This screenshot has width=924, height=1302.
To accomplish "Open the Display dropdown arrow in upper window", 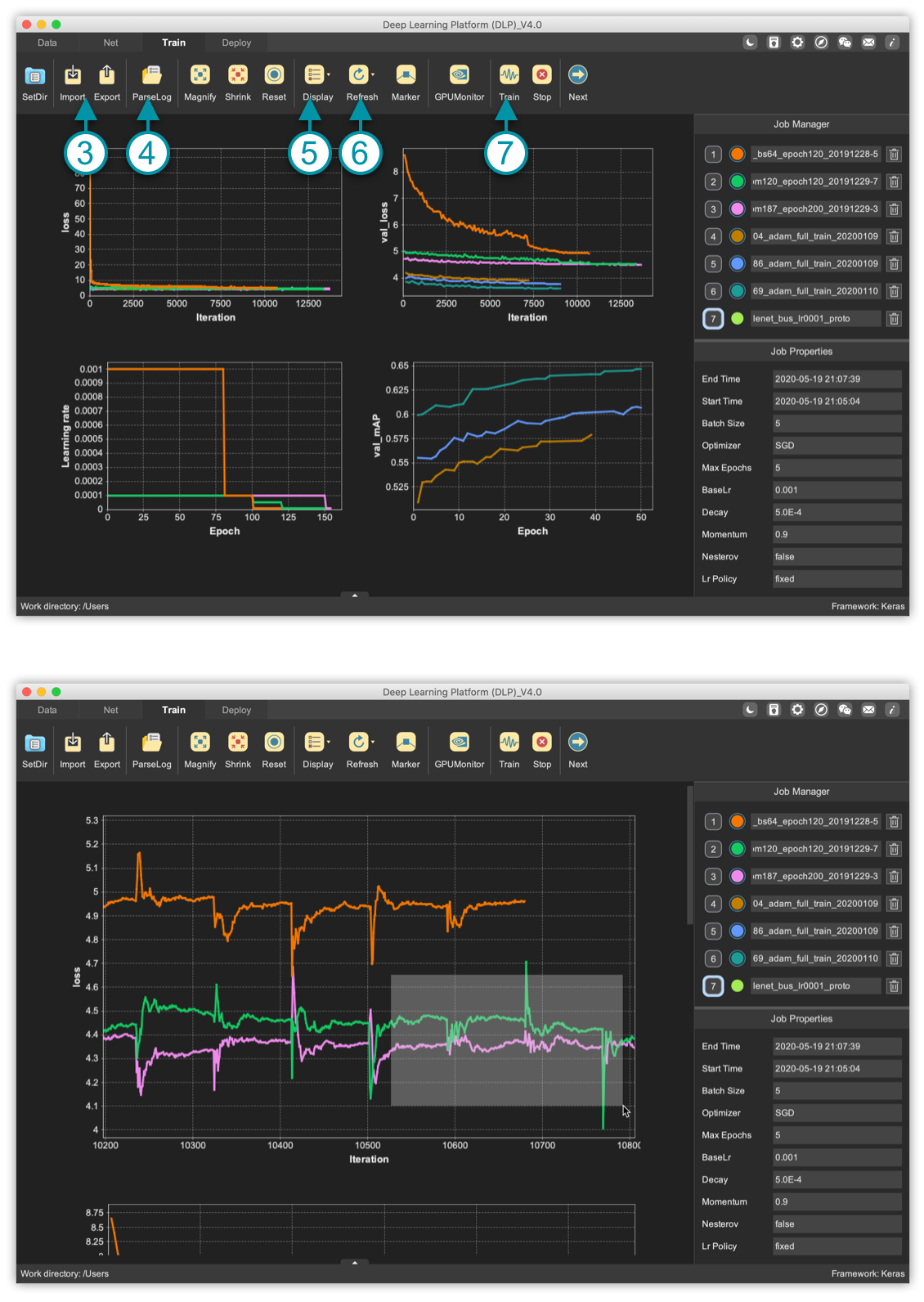I will (329, 74).
